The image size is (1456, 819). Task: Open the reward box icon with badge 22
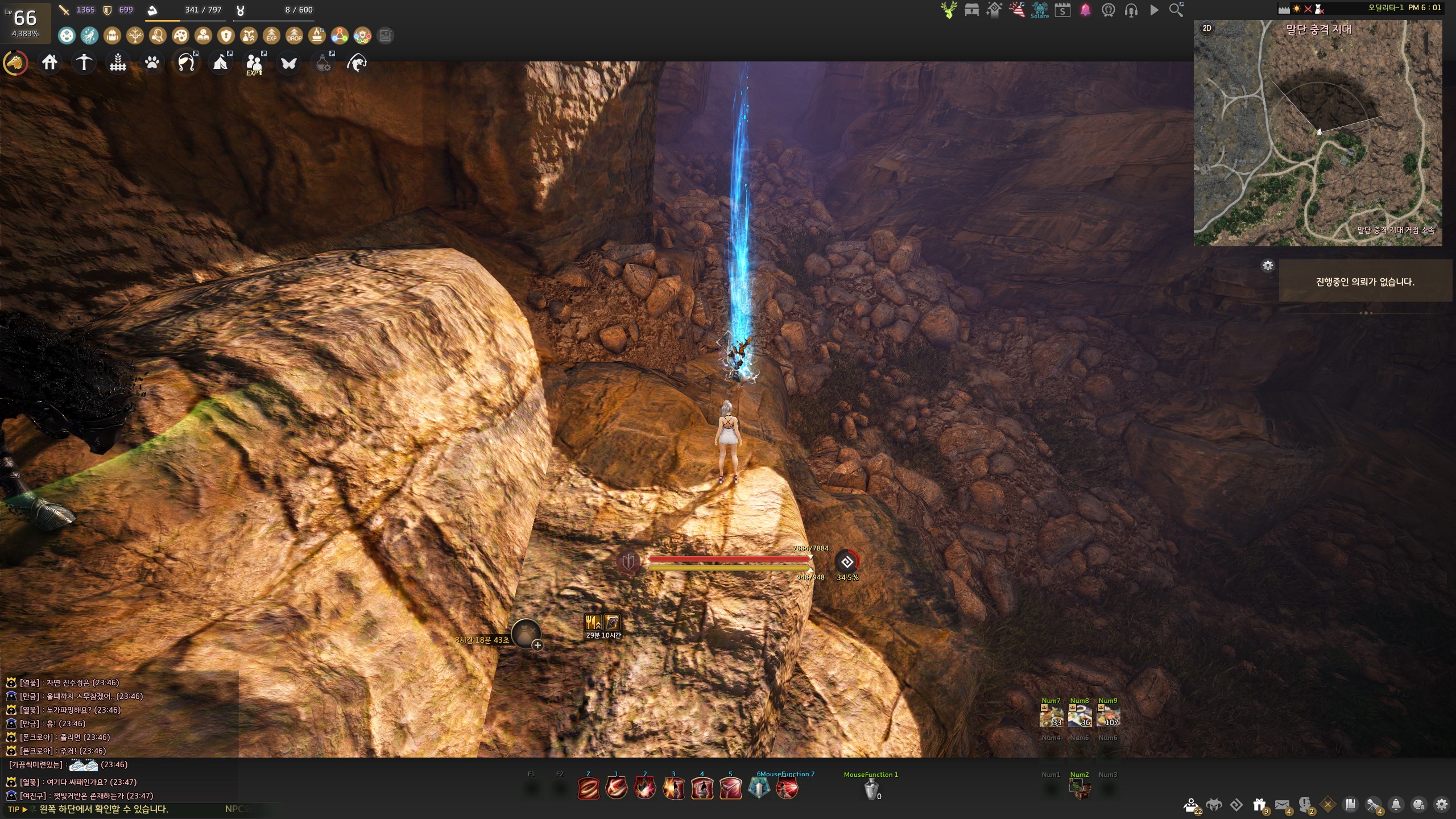[x=1191, y=805]
